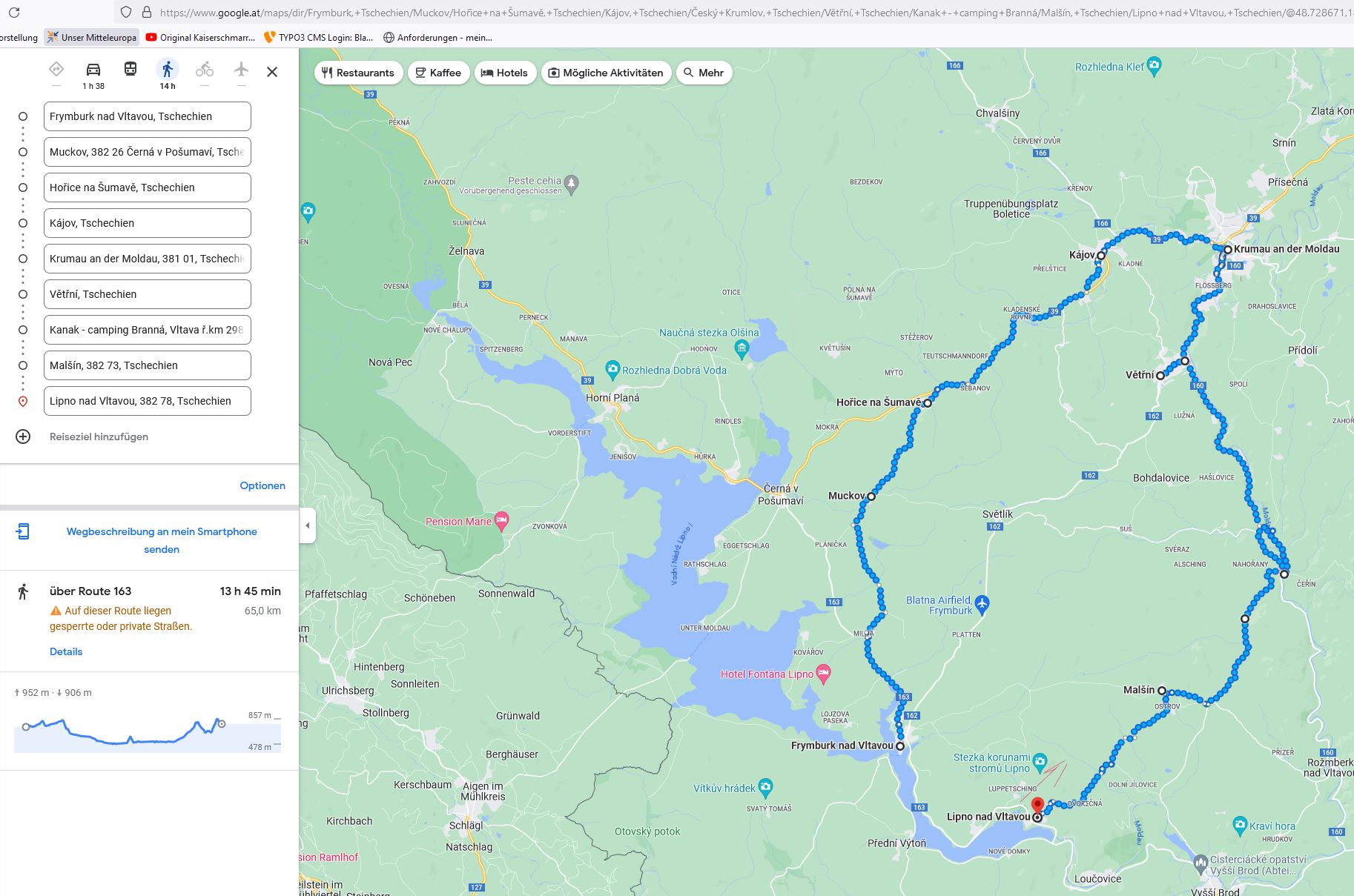This screenshot has height=896, width=1354.
Task: Click the Frymburk nad Vltavou map waypoint
Action: point(900,746)
